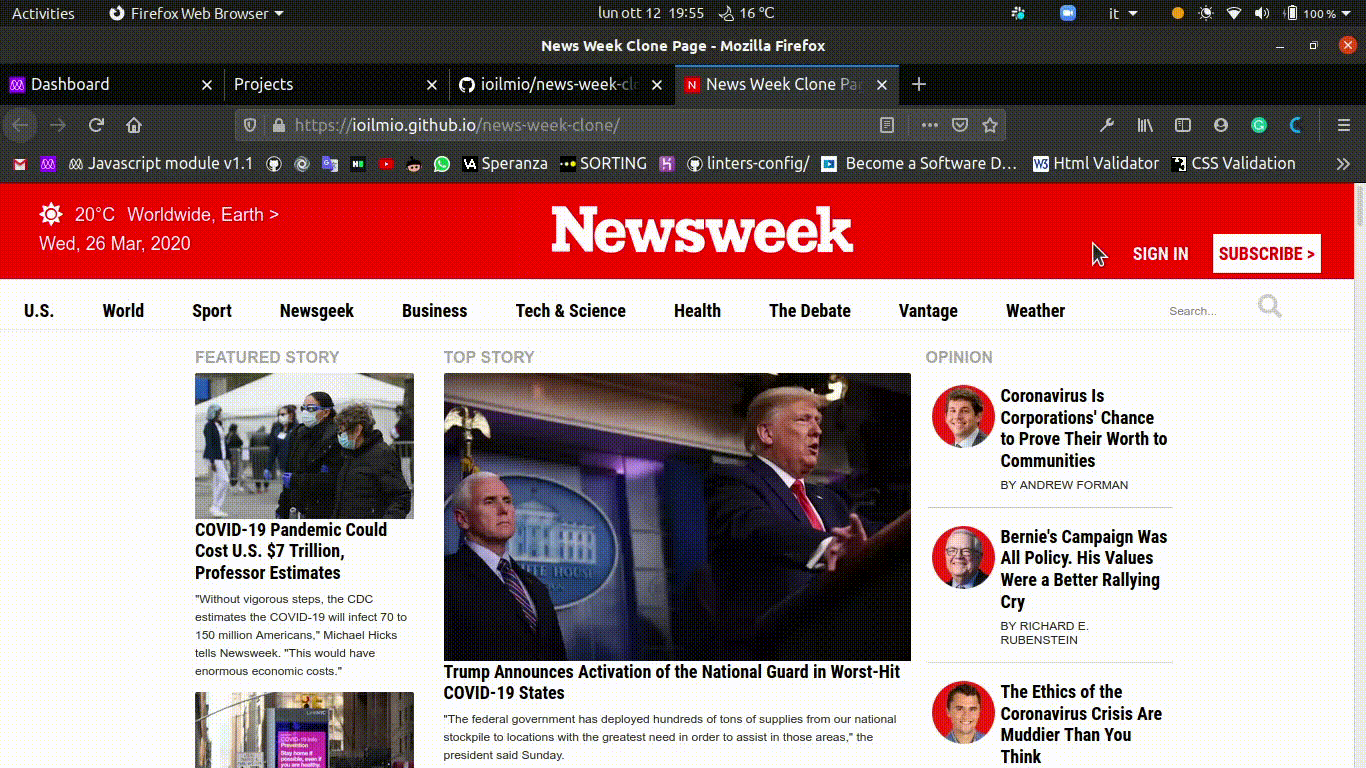1366x768 pixels.
Task: Open page actions three-dot menu
Action: tap(930, 125)
